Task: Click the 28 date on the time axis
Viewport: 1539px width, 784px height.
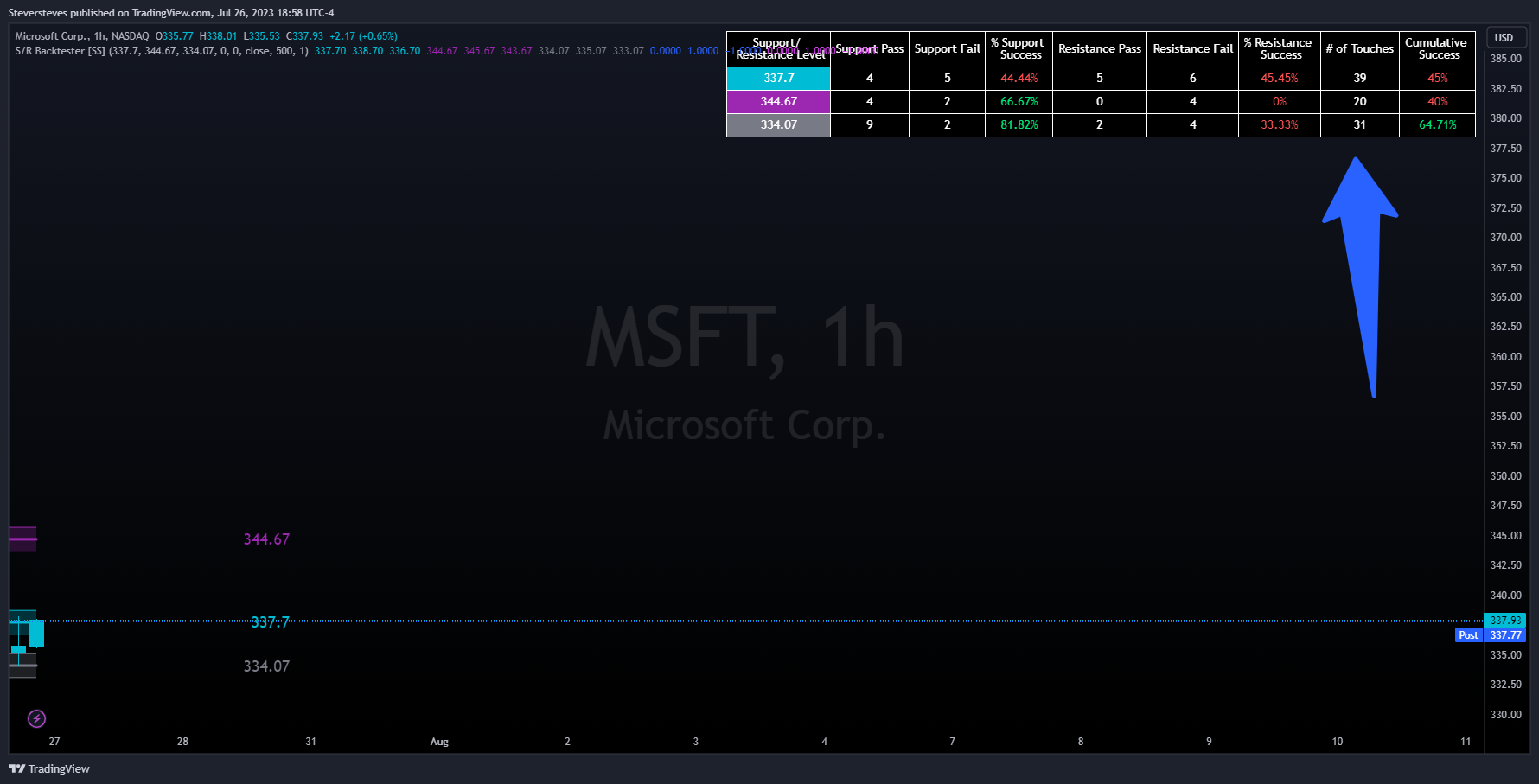Action: (182, 742)
